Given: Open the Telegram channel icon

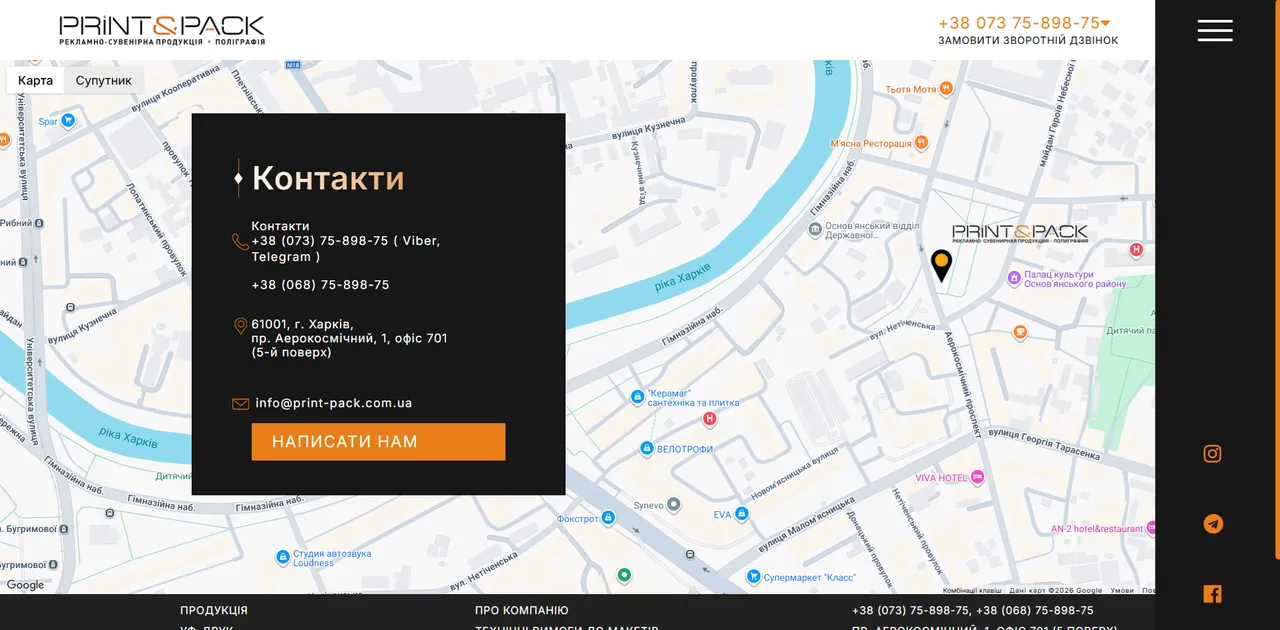Looking at the screenshot, I should coord(1213,524).
